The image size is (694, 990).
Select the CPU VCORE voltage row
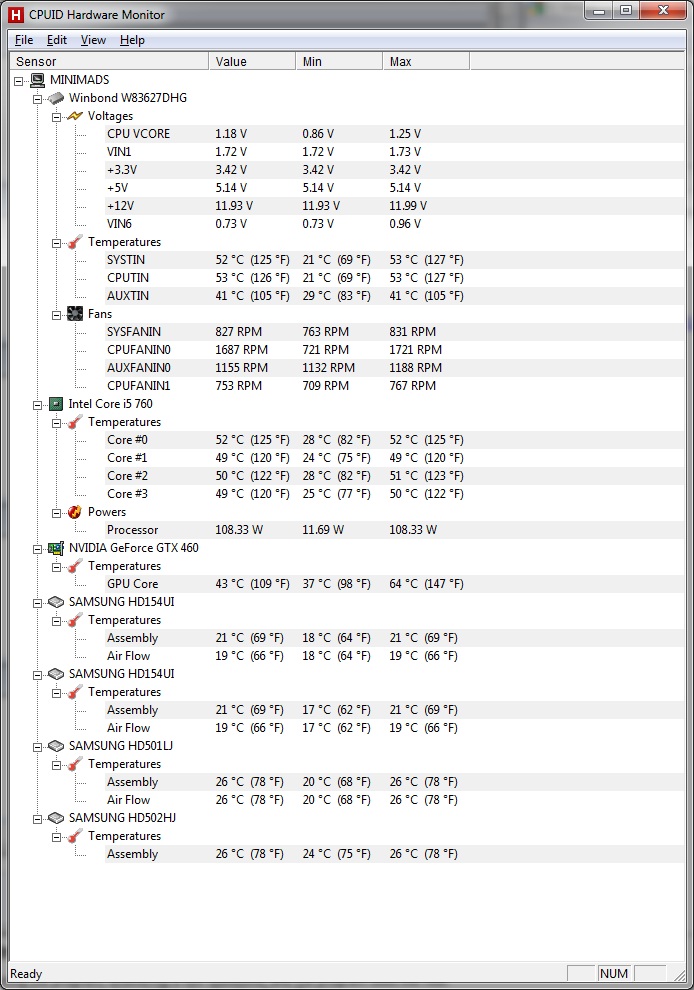click(x=394, y=134)
